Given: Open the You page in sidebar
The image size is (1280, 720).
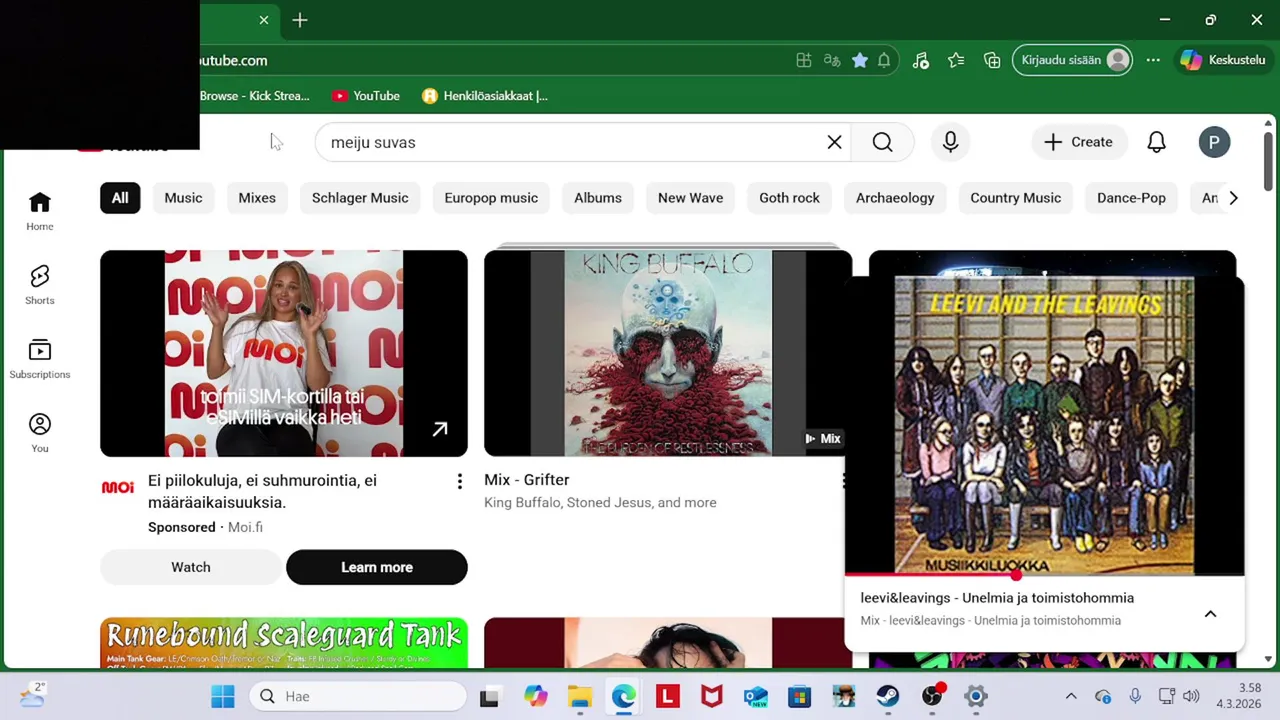Looking at the screenshot, I should click(40, 433).
